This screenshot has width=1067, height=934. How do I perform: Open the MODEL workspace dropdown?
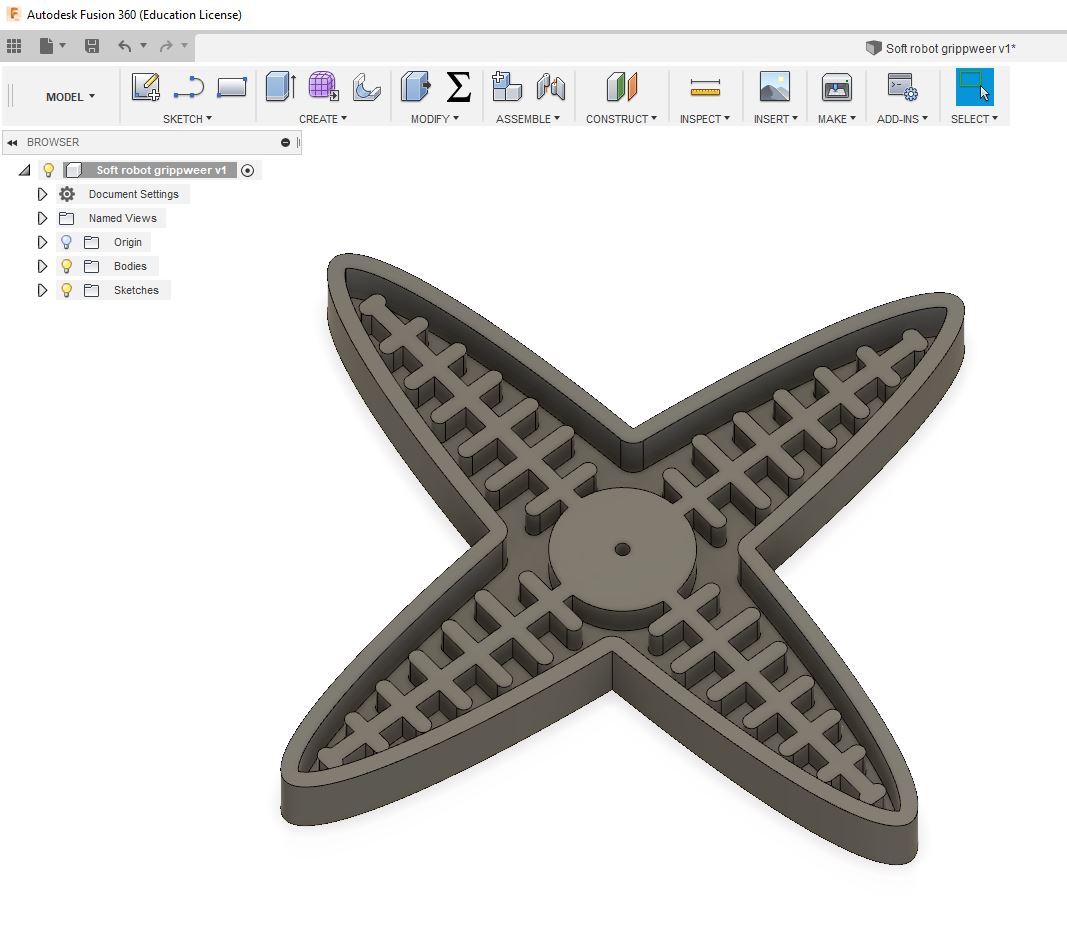[x=70, y=97]
